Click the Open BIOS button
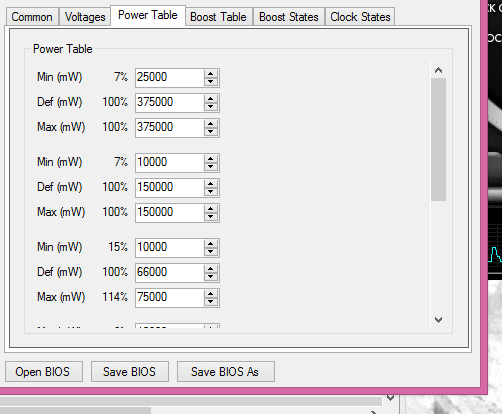The height and width of the screenshot is (414, 502). click(44, 371)
